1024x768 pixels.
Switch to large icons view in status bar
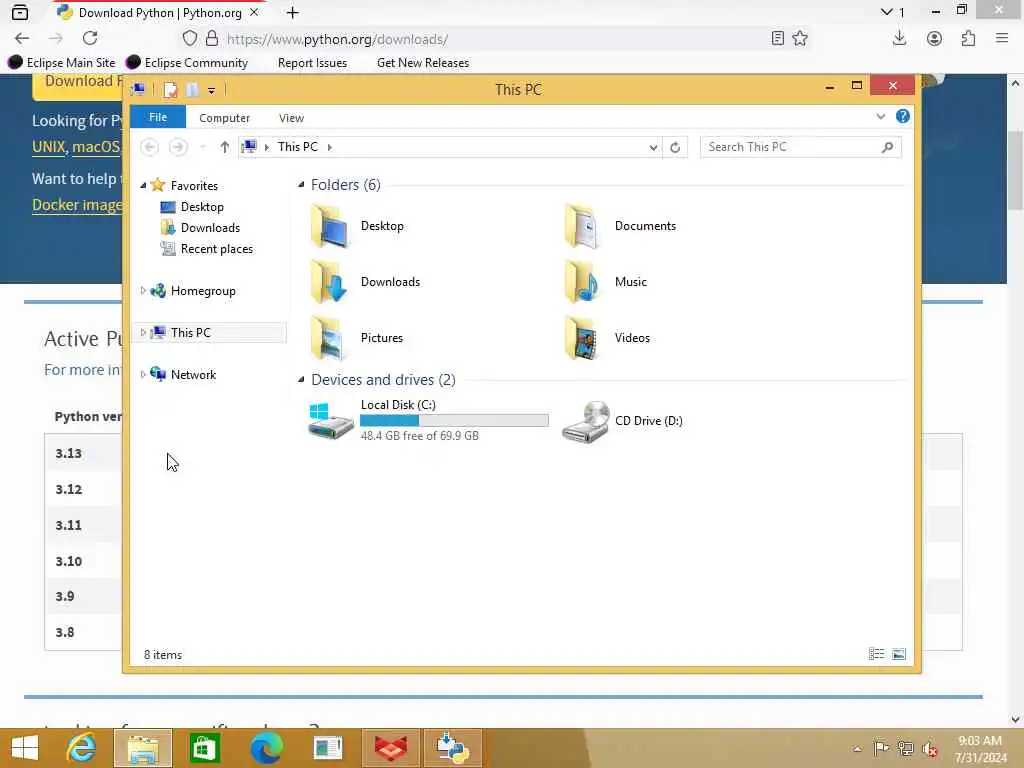tap(899, 654)
